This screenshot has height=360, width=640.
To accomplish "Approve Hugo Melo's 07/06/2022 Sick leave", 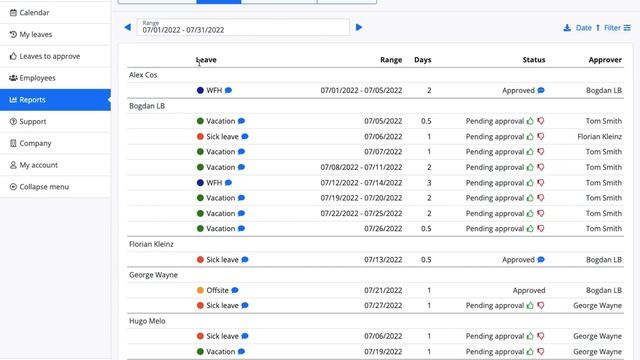I will [530, 336].
